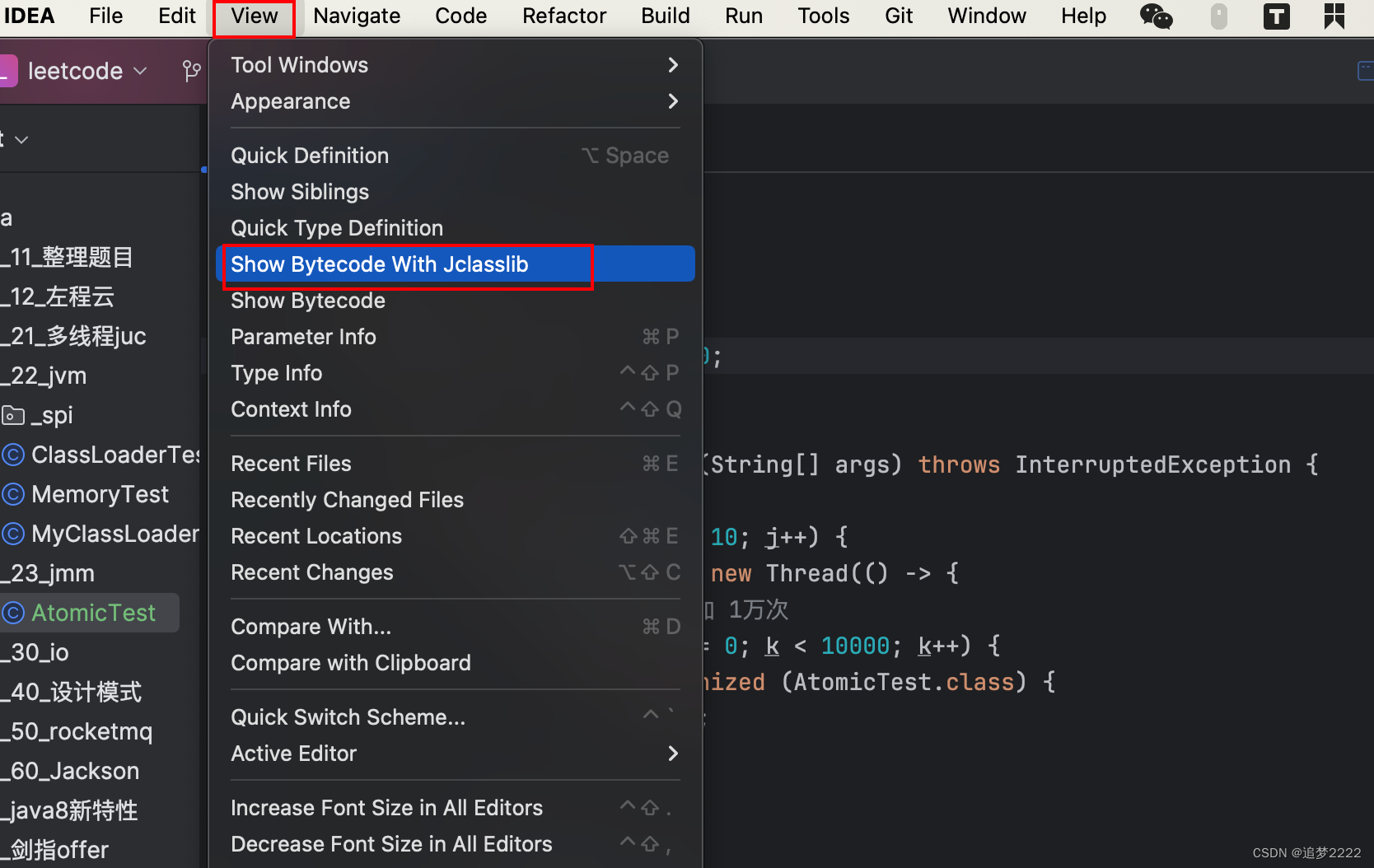Screen dimensions: 1374x868
Task: Choose Quick Type Definition
Action: coord(456,228)
